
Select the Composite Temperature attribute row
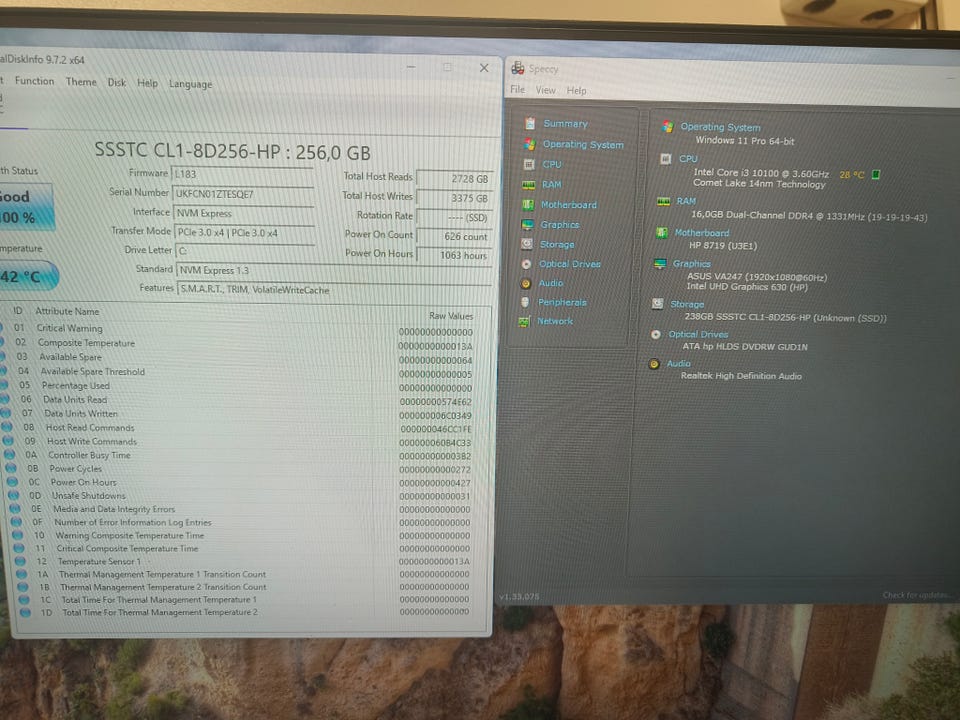[241, 343]
